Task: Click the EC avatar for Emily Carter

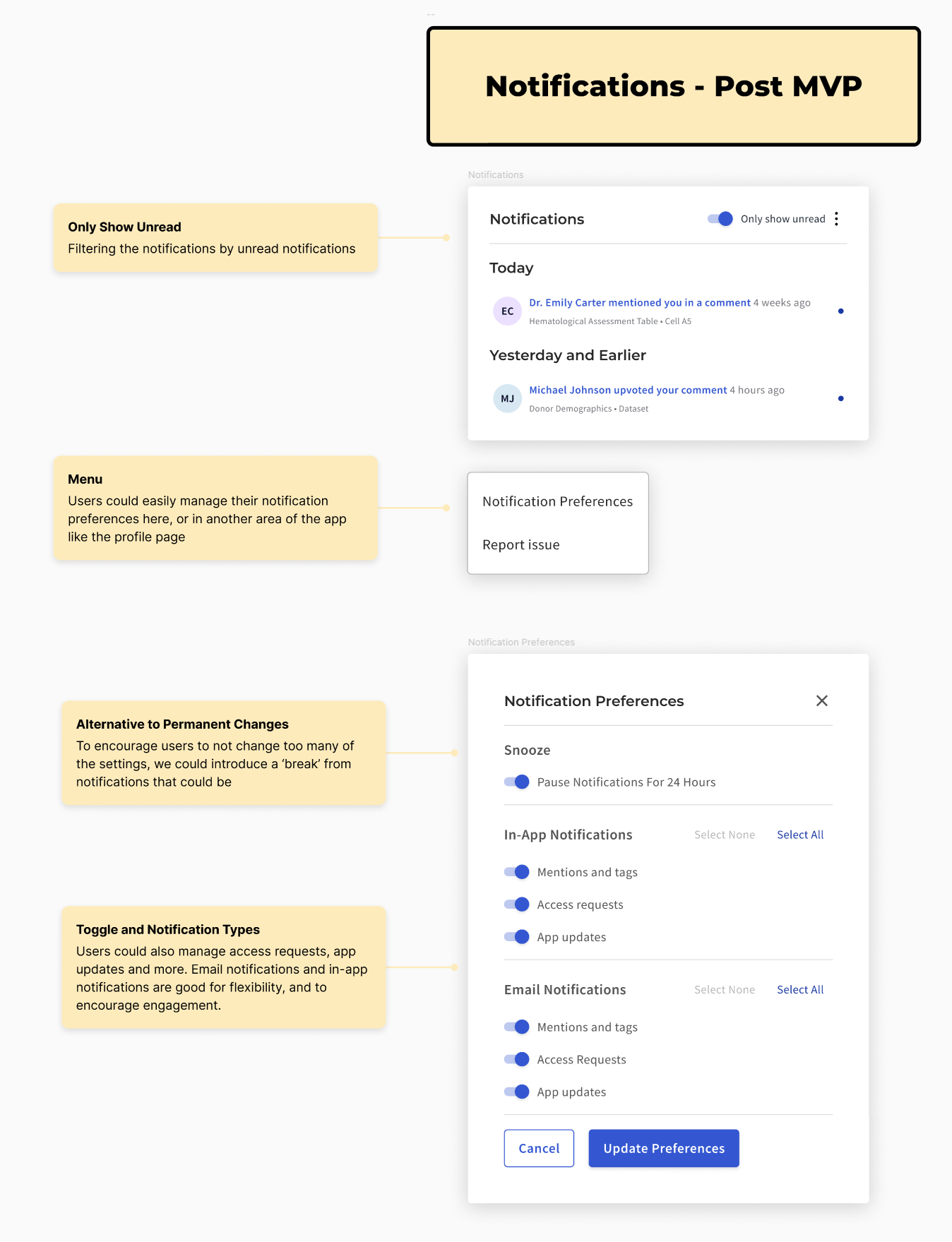Action: (507, 311)
